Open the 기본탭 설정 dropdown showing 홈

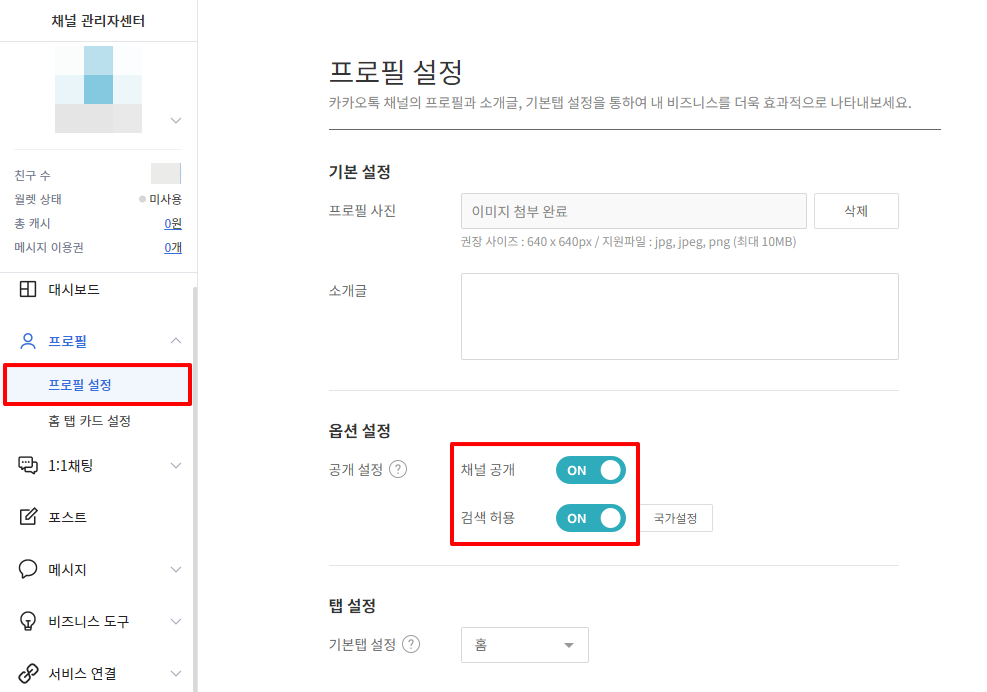(x=524, y=645)
